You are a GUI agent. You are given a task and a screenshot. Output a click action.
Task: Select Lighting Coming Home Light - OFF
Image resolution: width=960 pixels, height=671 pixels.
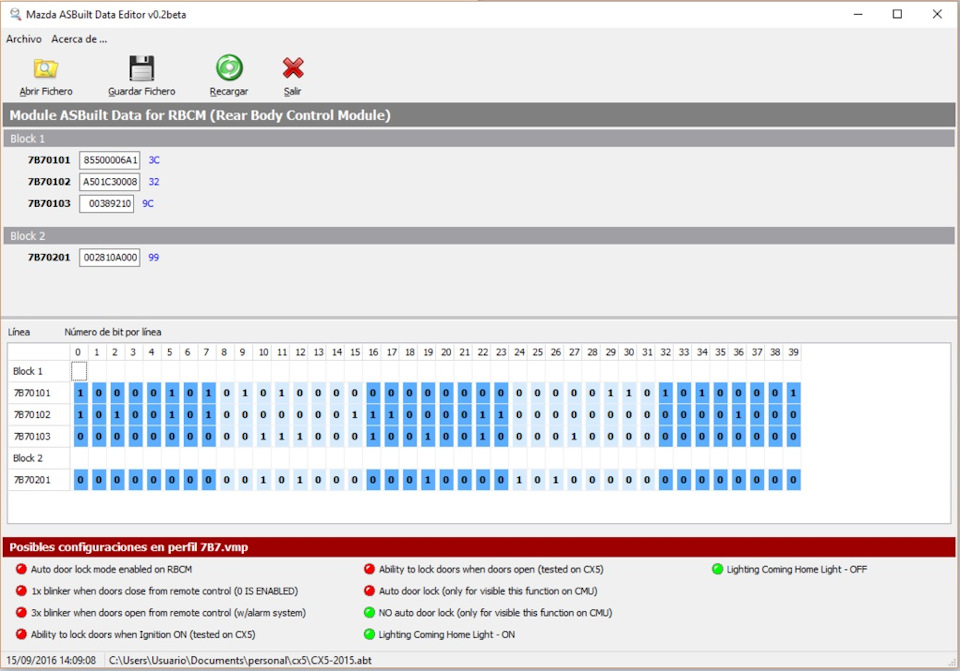click(x=790, y=569)
